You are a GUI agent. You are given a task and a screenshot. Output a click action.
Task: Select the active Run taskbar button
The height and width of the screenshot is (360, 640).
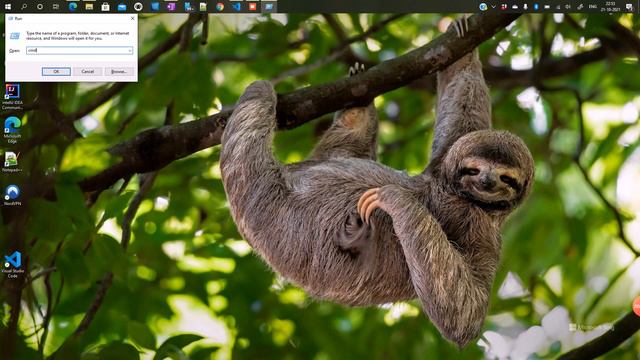point(269,7)
